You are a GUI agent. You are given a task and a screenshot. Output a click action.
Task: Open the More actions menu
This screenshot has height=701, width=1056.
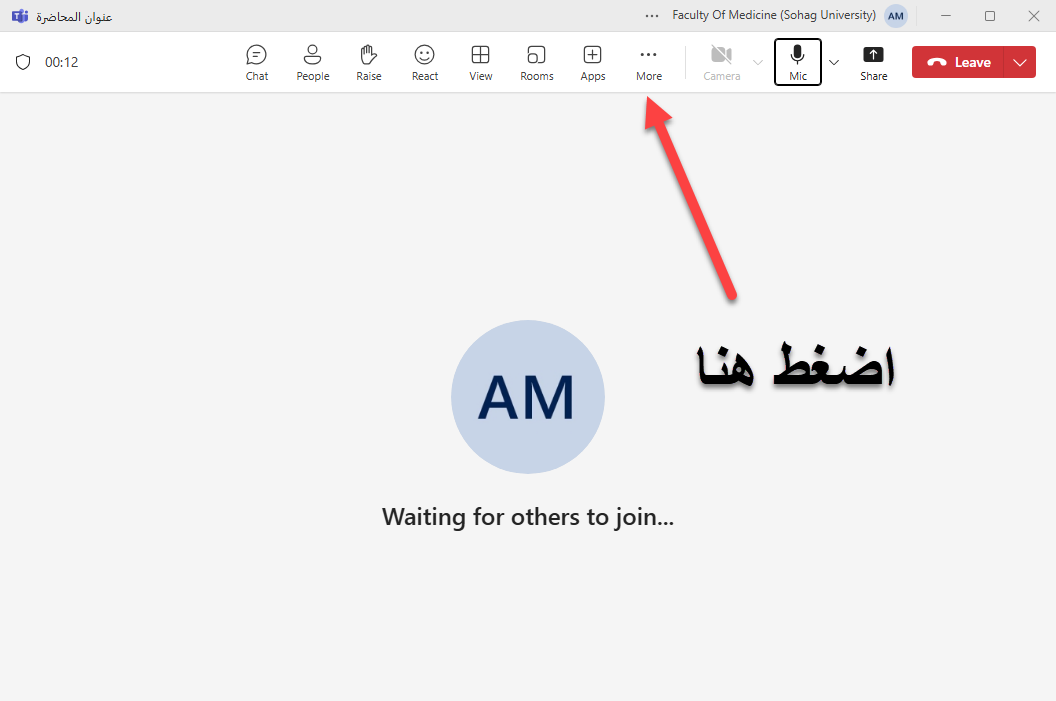point(649,62)
